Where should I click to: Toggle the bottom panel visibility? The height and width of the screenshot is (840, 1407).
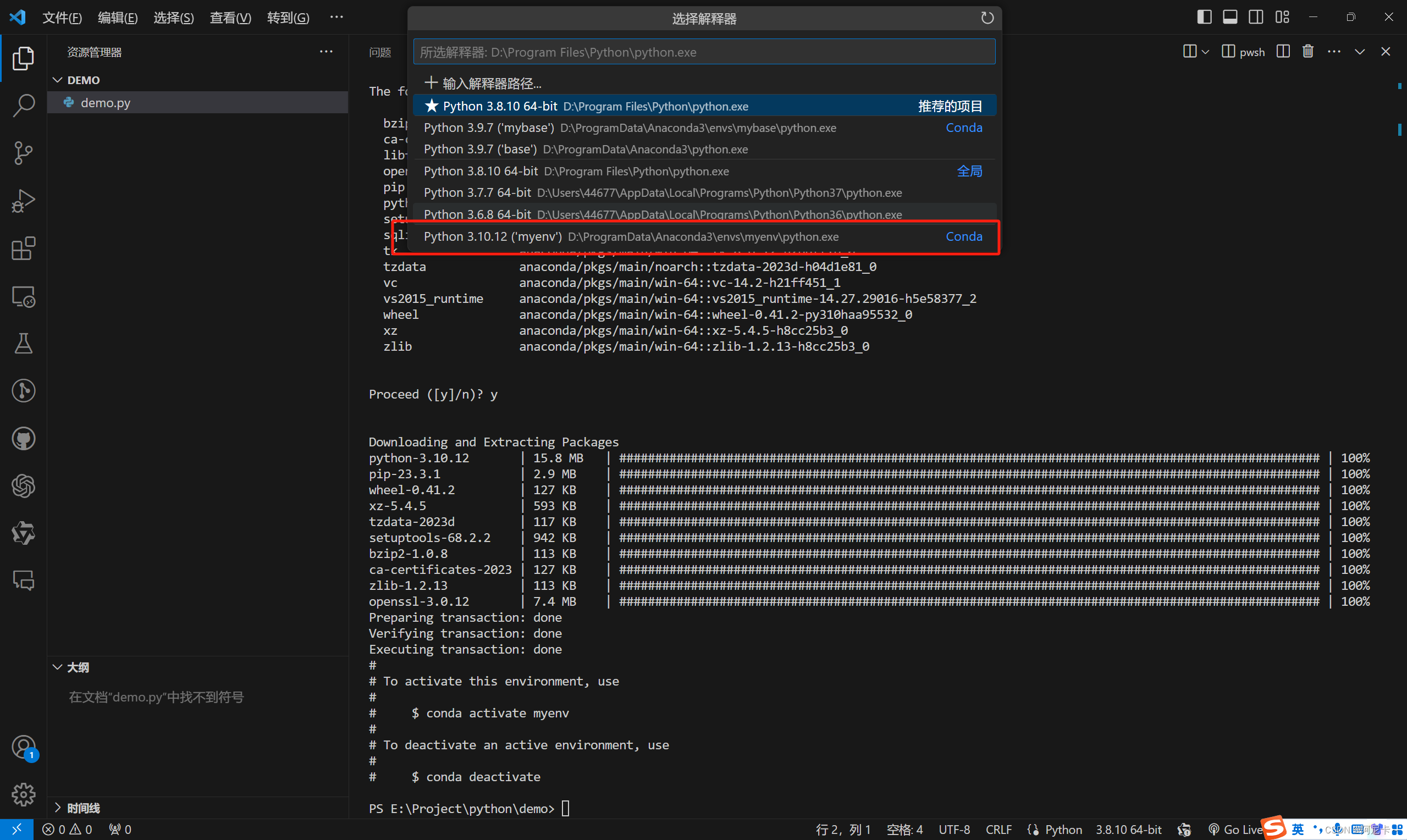pyautogui.click(x=1230, y=17)
